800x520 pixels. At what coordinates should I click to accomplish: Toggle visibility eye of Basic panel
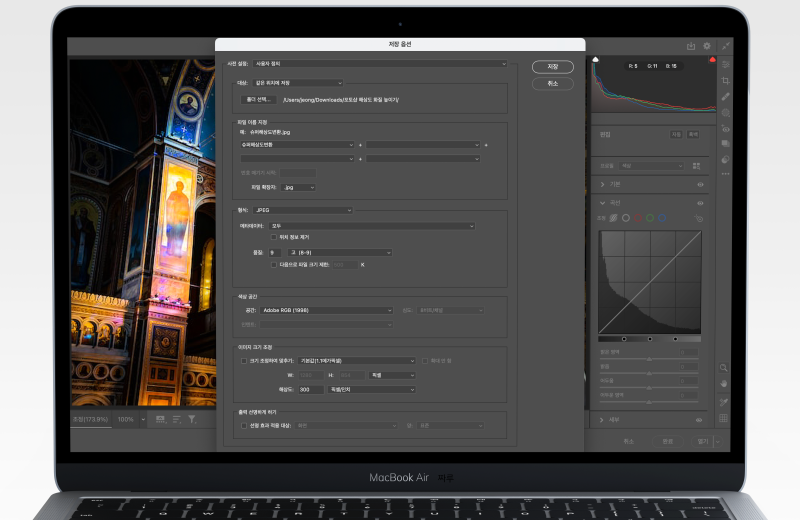(x=701, y=185)
